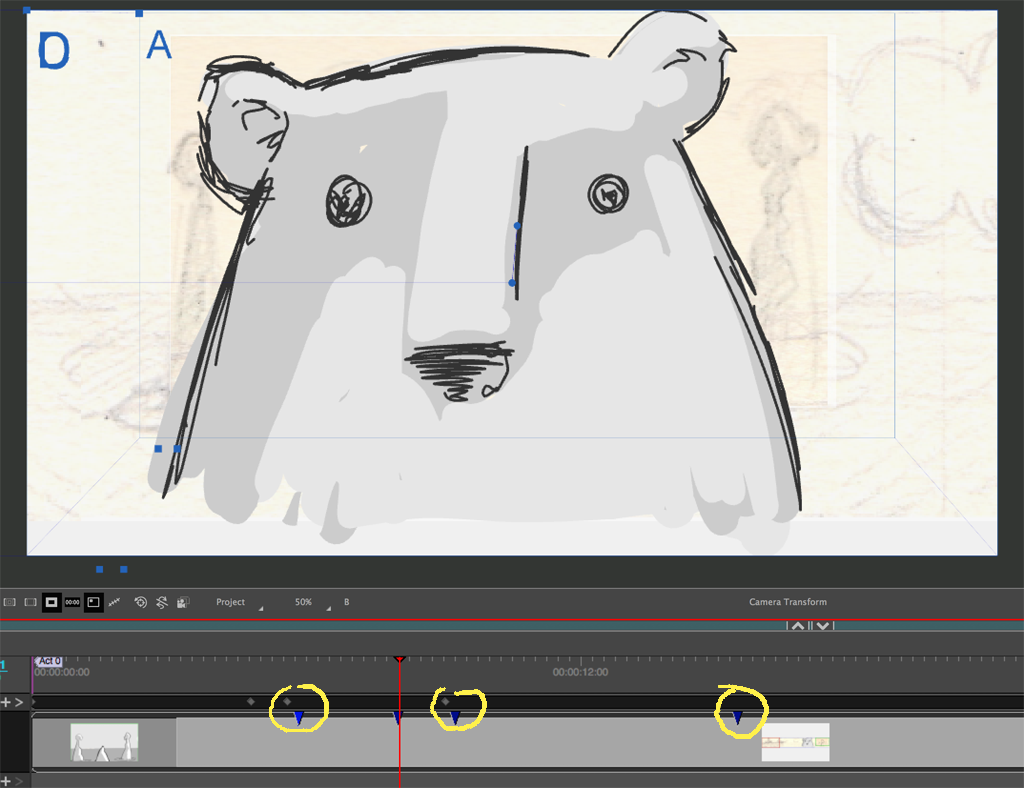Click the stacked-pages icon beside the reset icons
The image size is (1024, 788).
(x=182, y=602)
